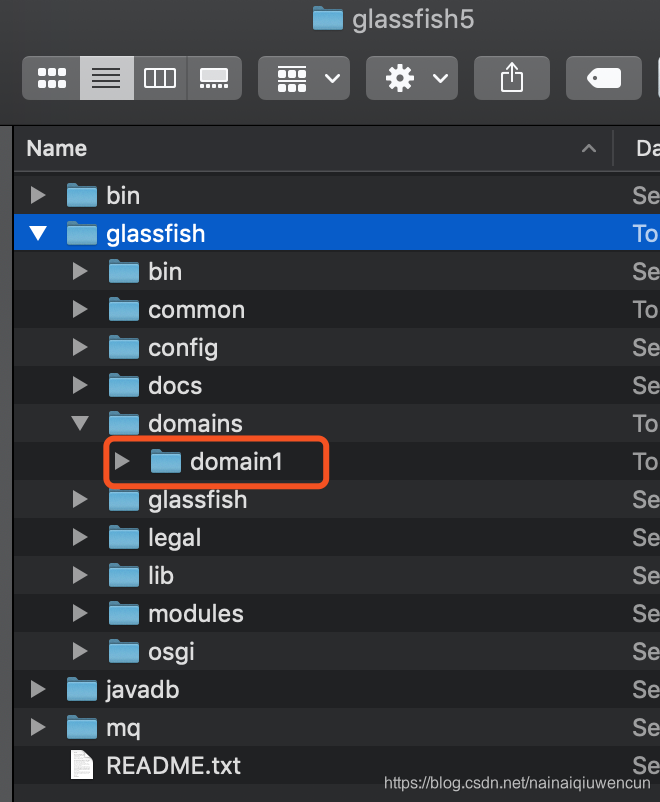This screenshot has width=660, height=802.
Task: Select the 'domain1' folder name
Action: [x=236, y=461]
